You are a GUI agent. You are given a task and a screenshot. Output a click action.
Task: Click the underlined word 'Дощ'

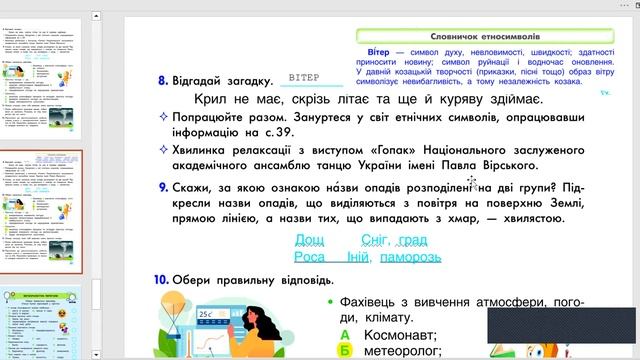point(309,240)
